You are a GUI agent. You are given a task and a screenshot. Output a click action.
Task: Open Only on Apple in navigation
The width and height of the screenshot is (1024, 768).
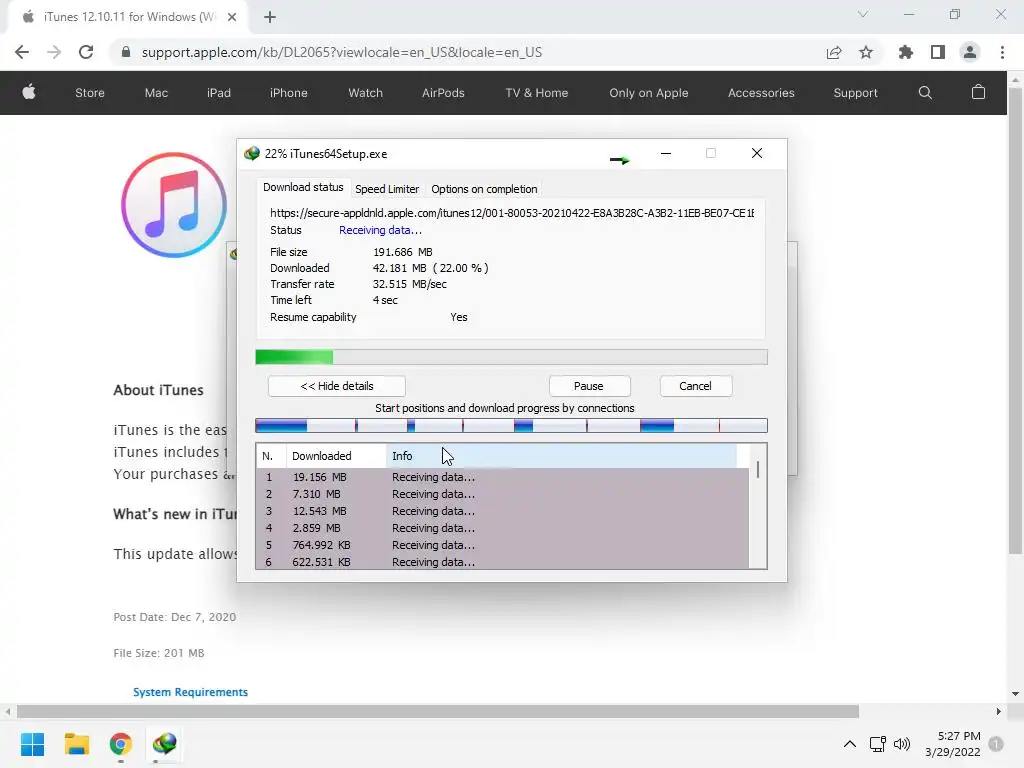tap(648, 93)
